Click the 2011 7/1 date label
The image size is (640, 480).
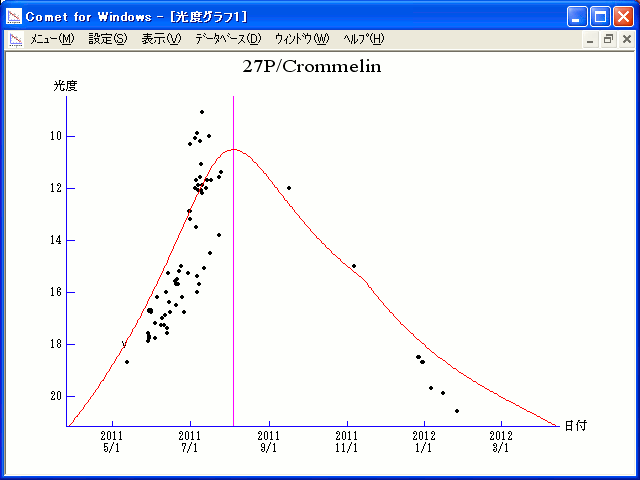pos(190,442)
